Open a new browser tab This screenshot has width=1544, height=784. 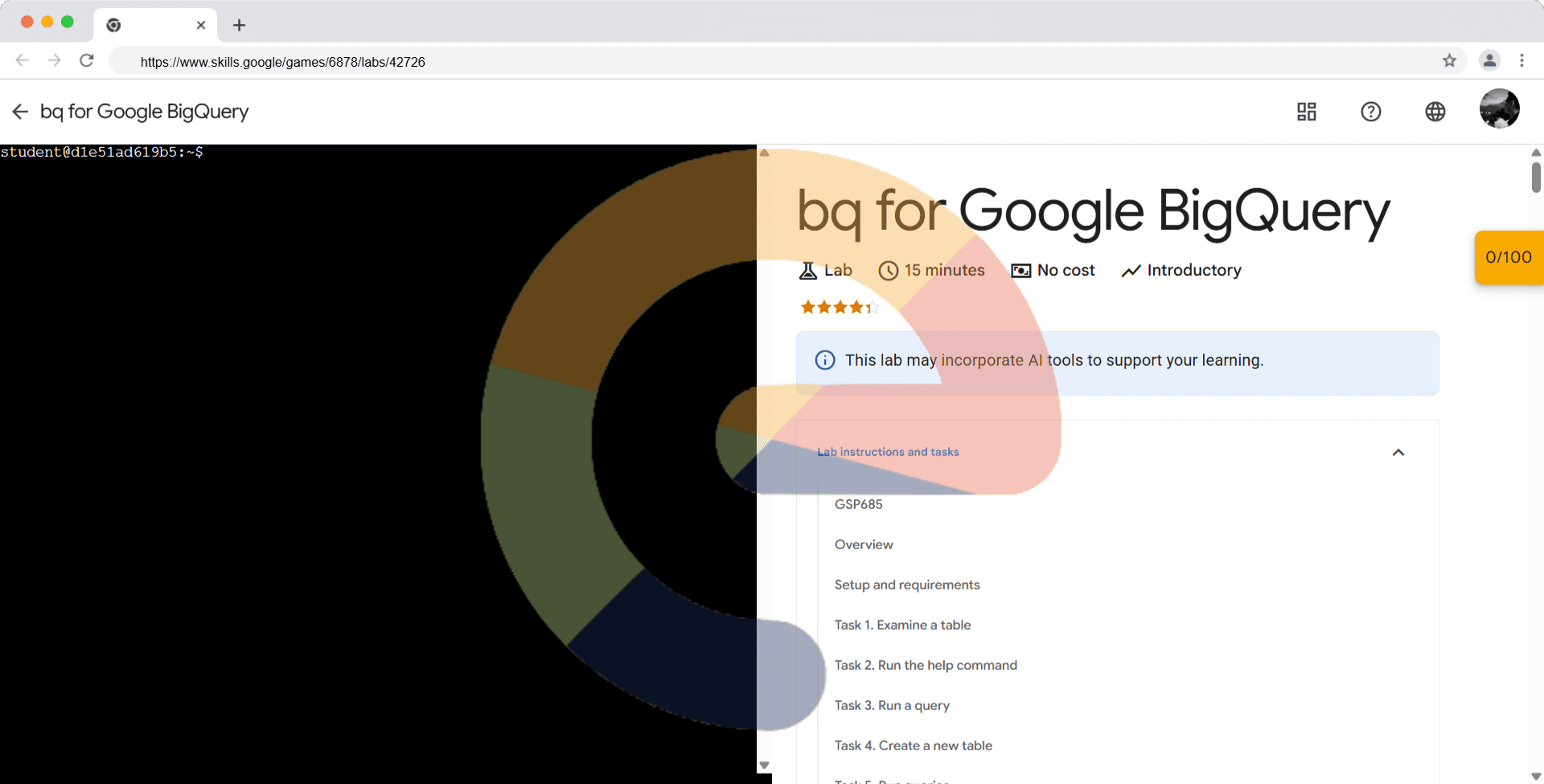[239, 25]
